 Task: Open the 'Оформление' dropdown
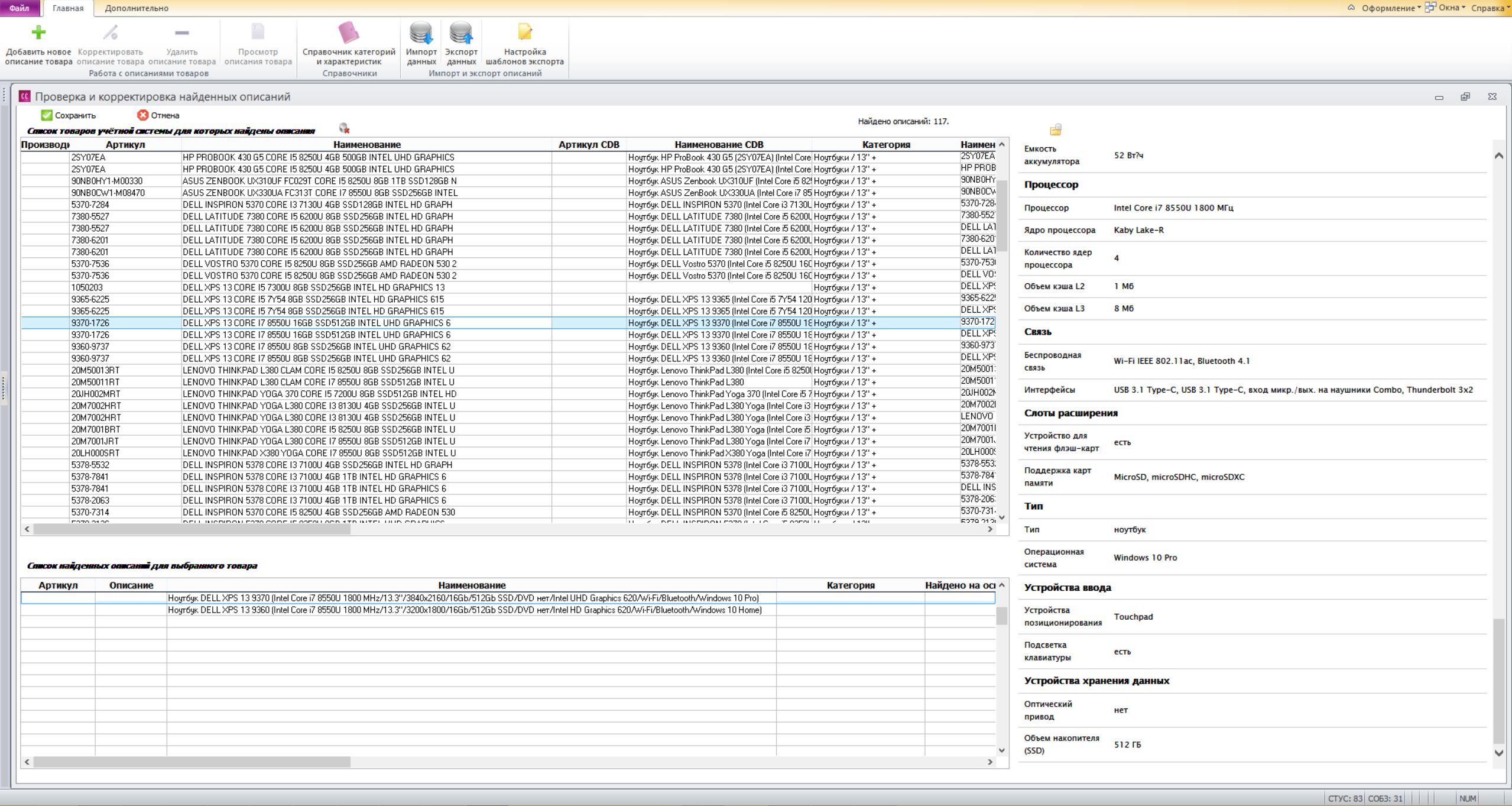pyautogui.click(x=1391, y=8)
